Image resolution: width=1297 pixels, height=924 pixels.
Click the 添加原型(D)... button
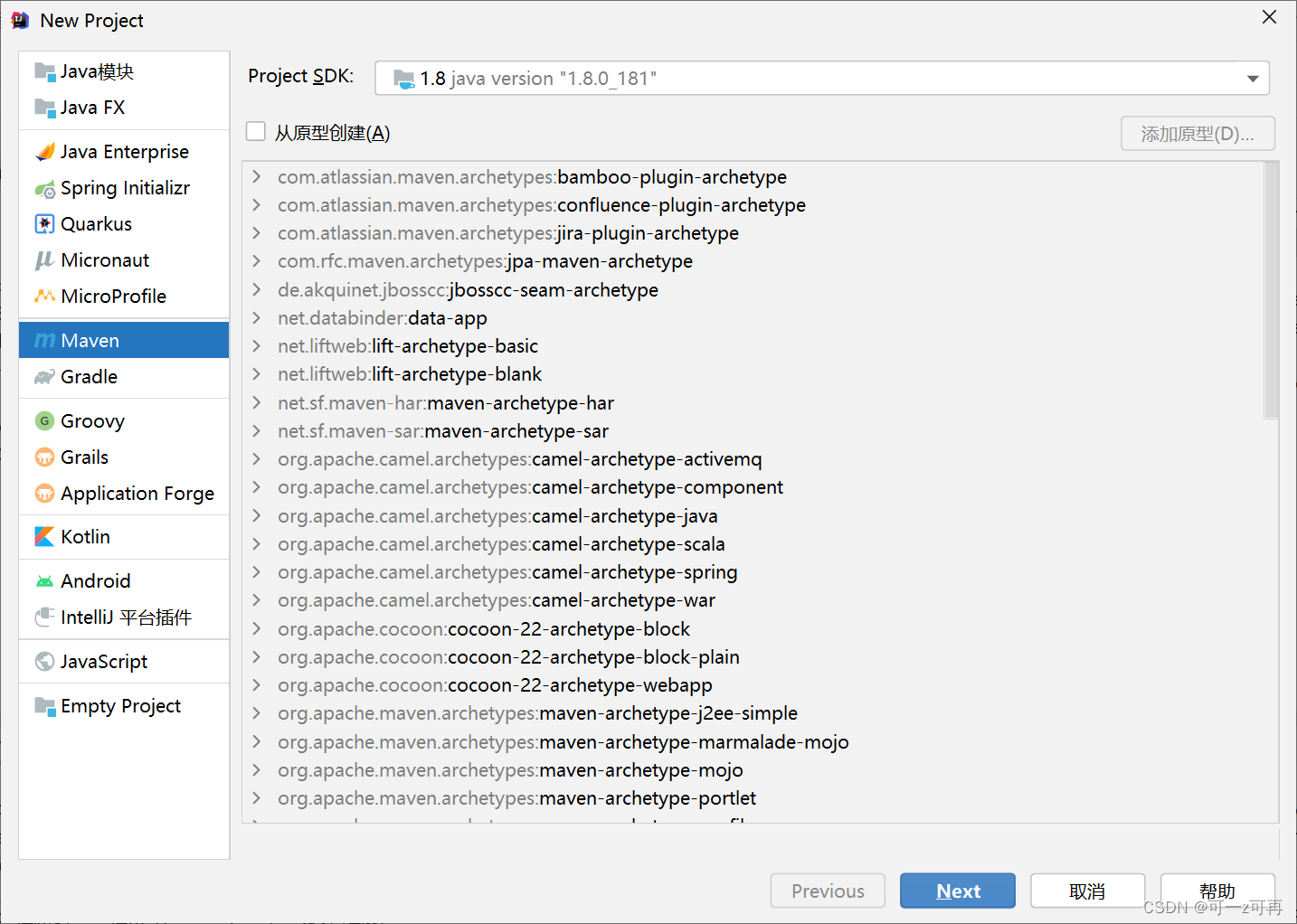point(1198,134)
